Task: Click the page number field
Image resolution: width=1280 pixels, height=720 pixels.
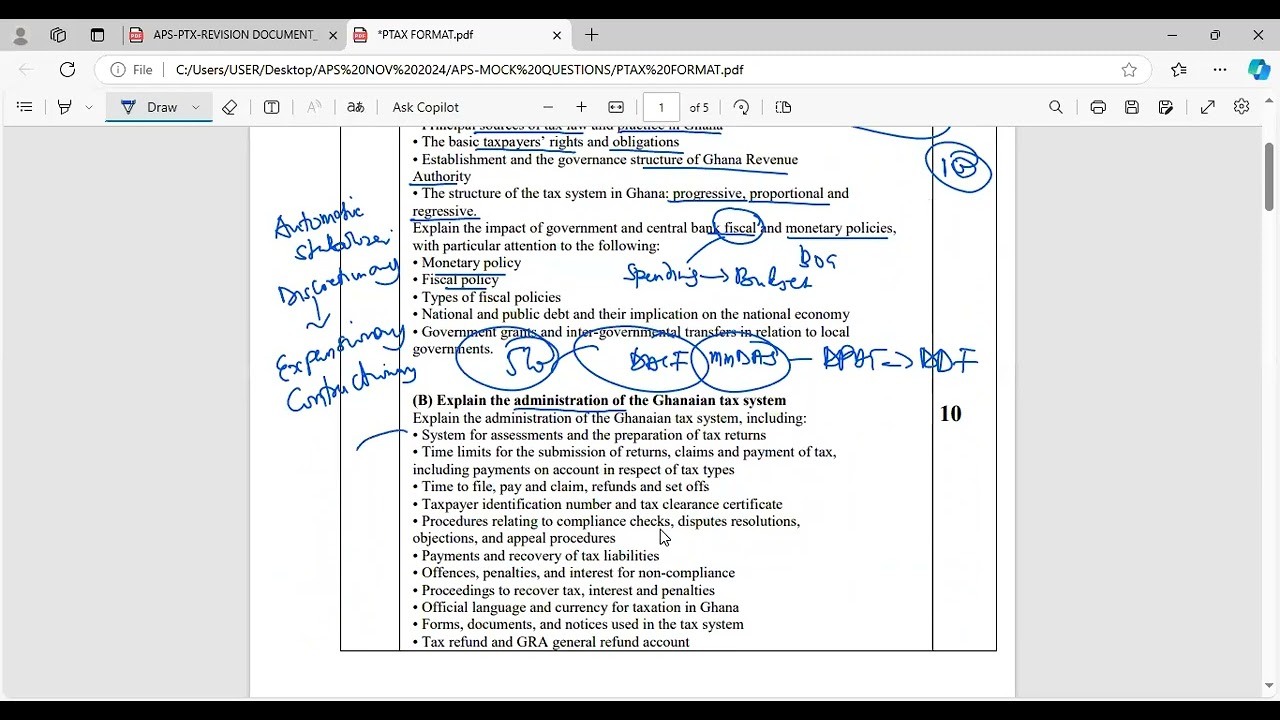Action: click(x=661, y=107)
